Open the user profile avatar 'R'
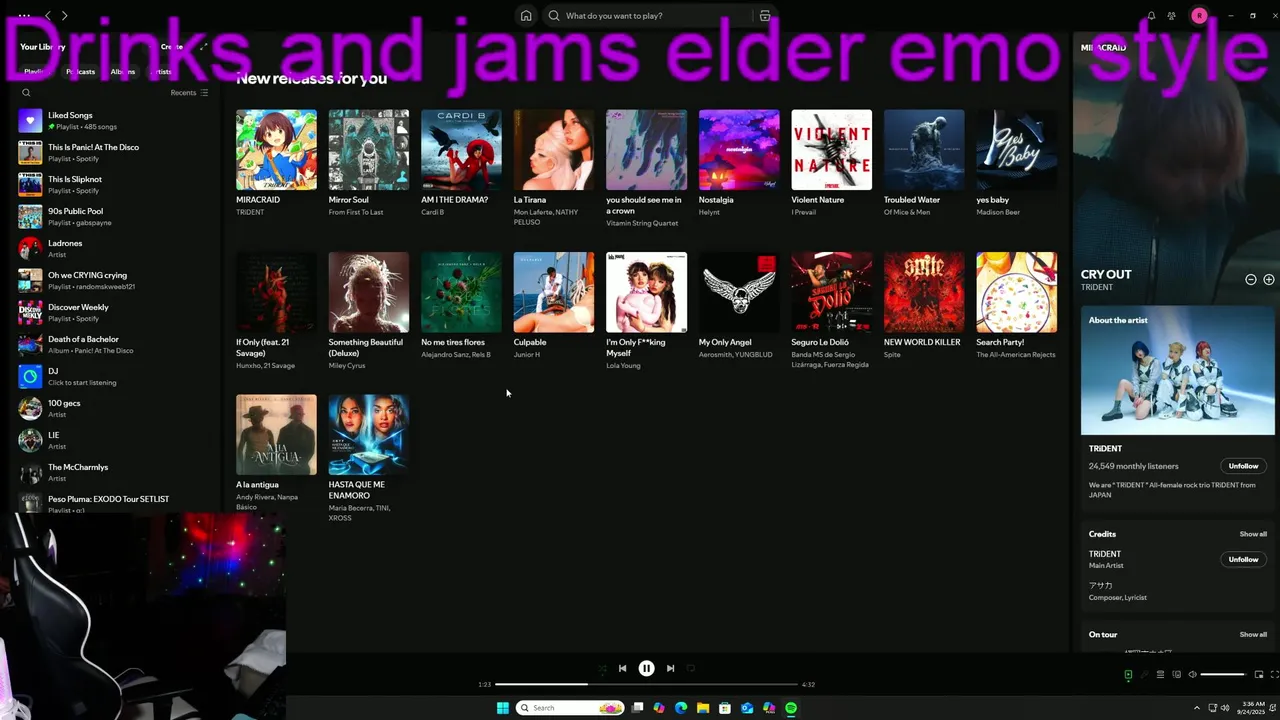Image resolution: width=1280 pixels, height=720 pixels. [1199, 16]
